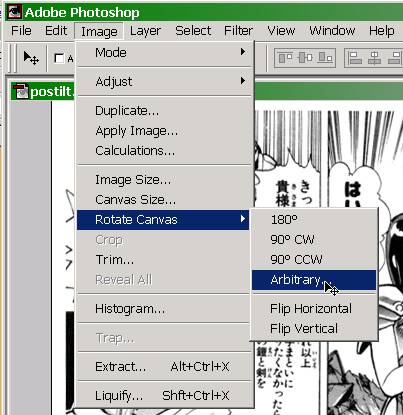This screenshot has width=403, height=415.
Task: Select Flip Horizontal in the submenu
Action: click(314, 309)
